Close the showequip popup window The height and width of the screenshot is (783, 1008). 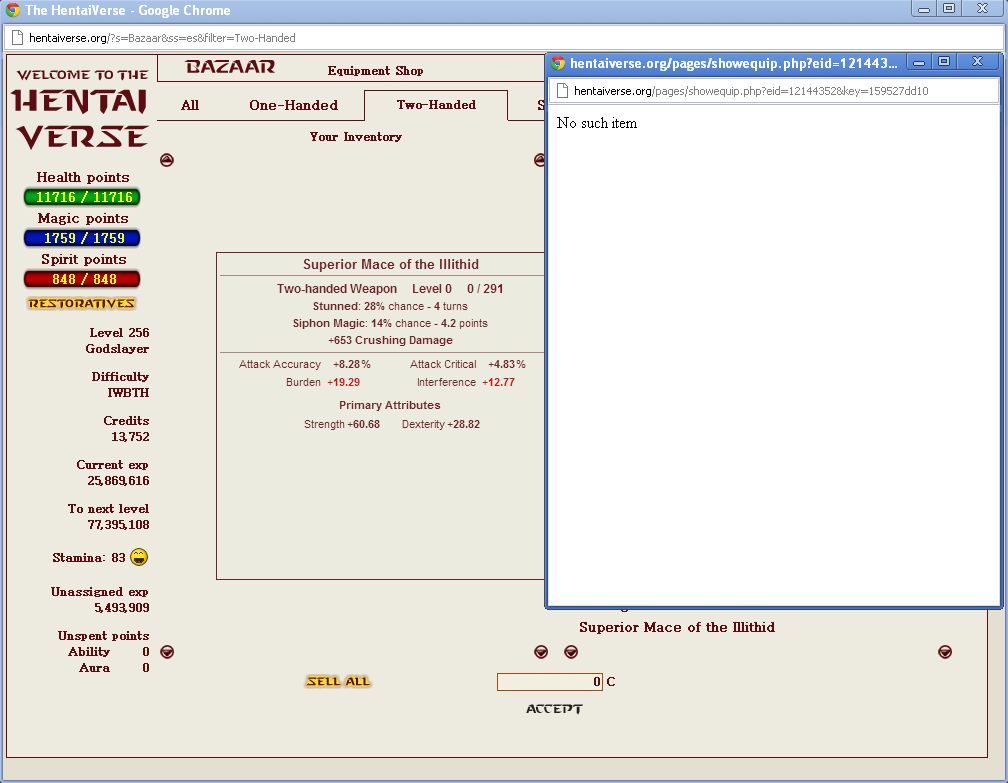(x=978, y=62)
